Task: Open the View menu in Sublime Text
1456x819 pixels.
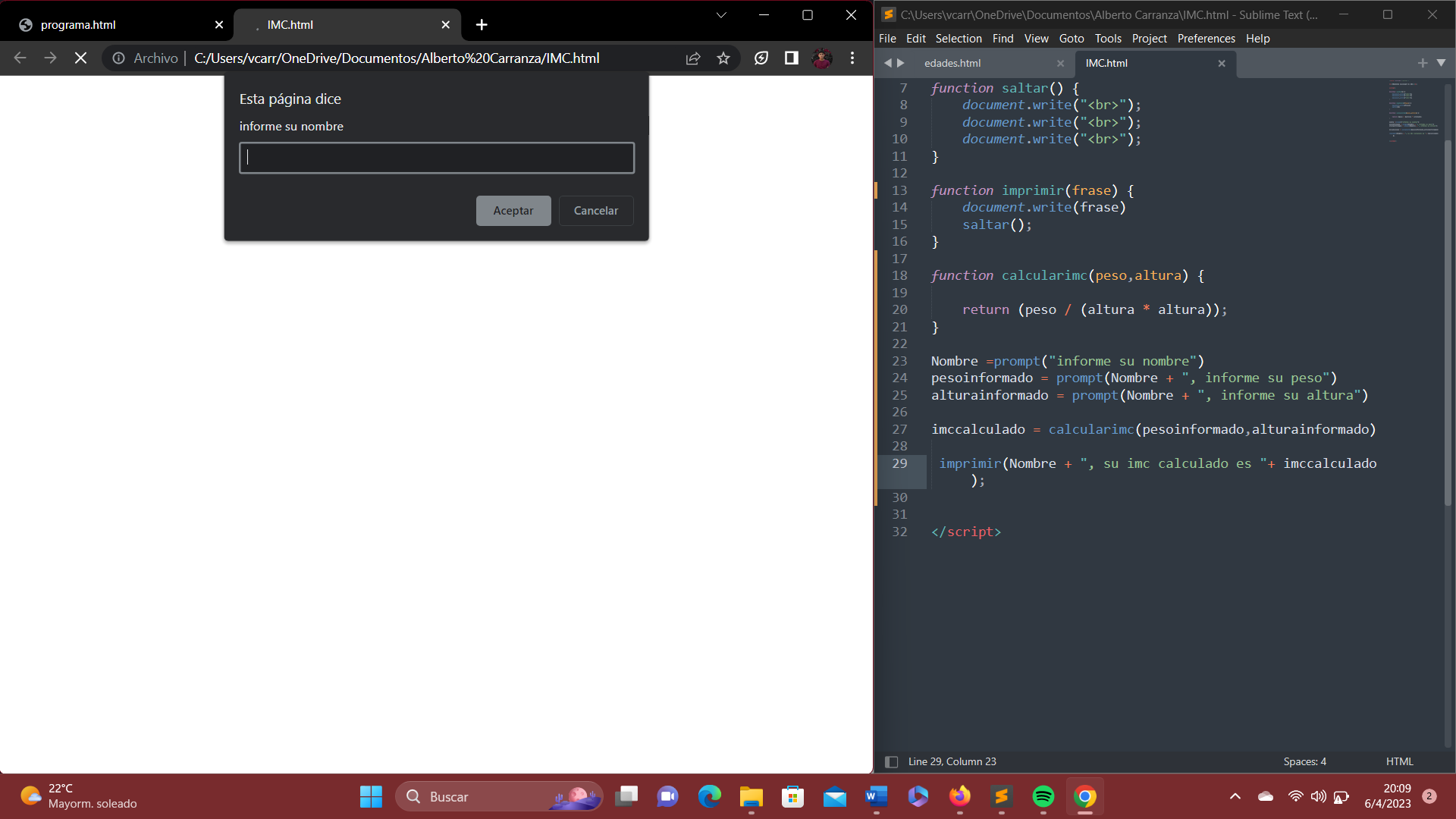Action: 1036,39
